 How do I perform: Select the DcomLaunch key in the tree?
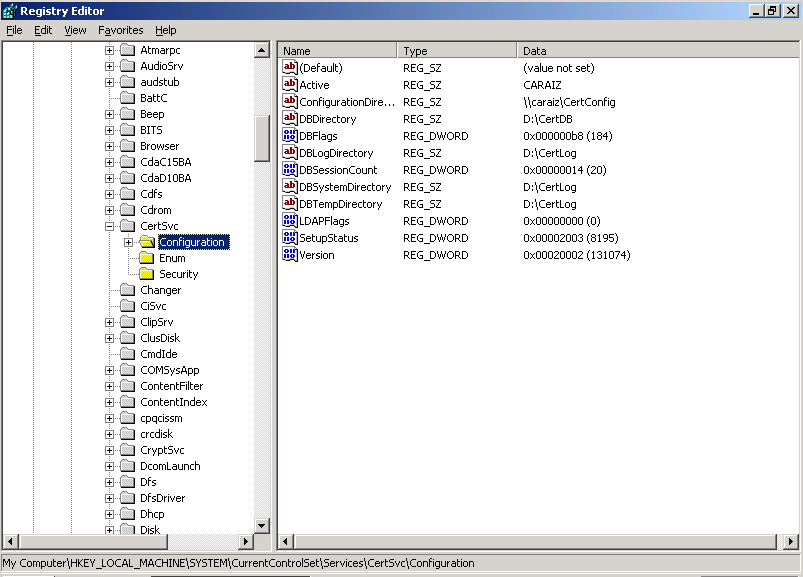point(170,466)
